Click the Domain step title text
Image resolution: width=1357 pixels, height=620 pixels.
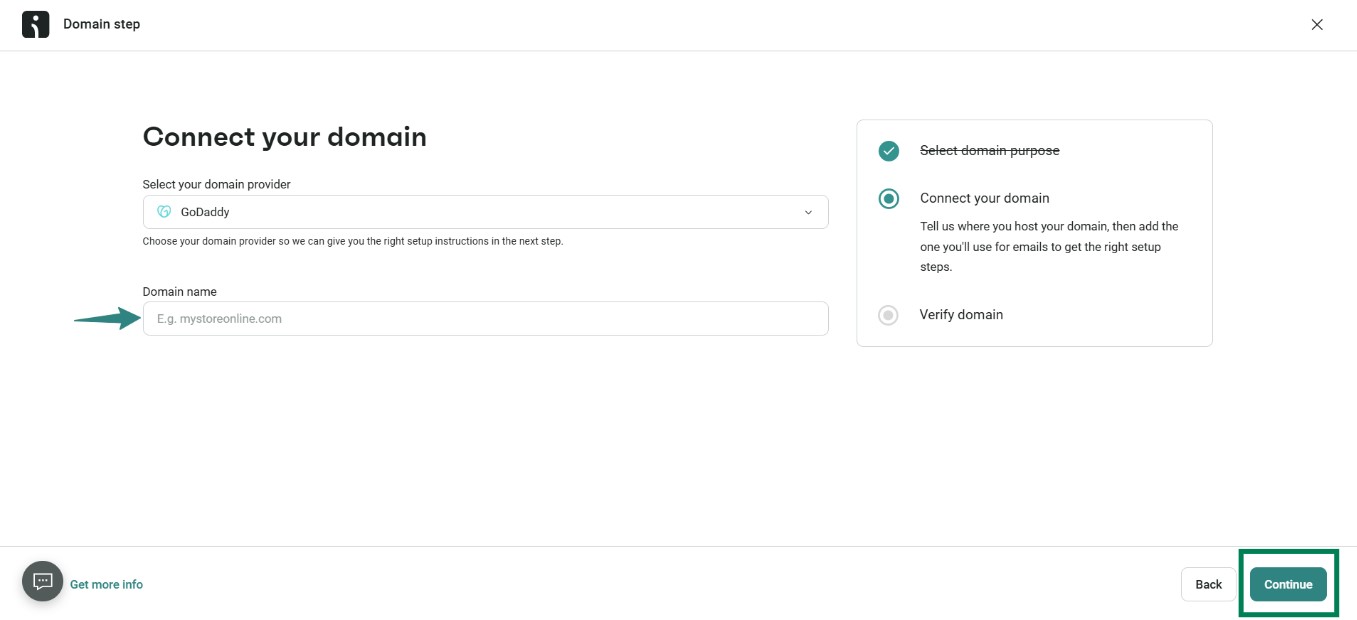(102, 24)
